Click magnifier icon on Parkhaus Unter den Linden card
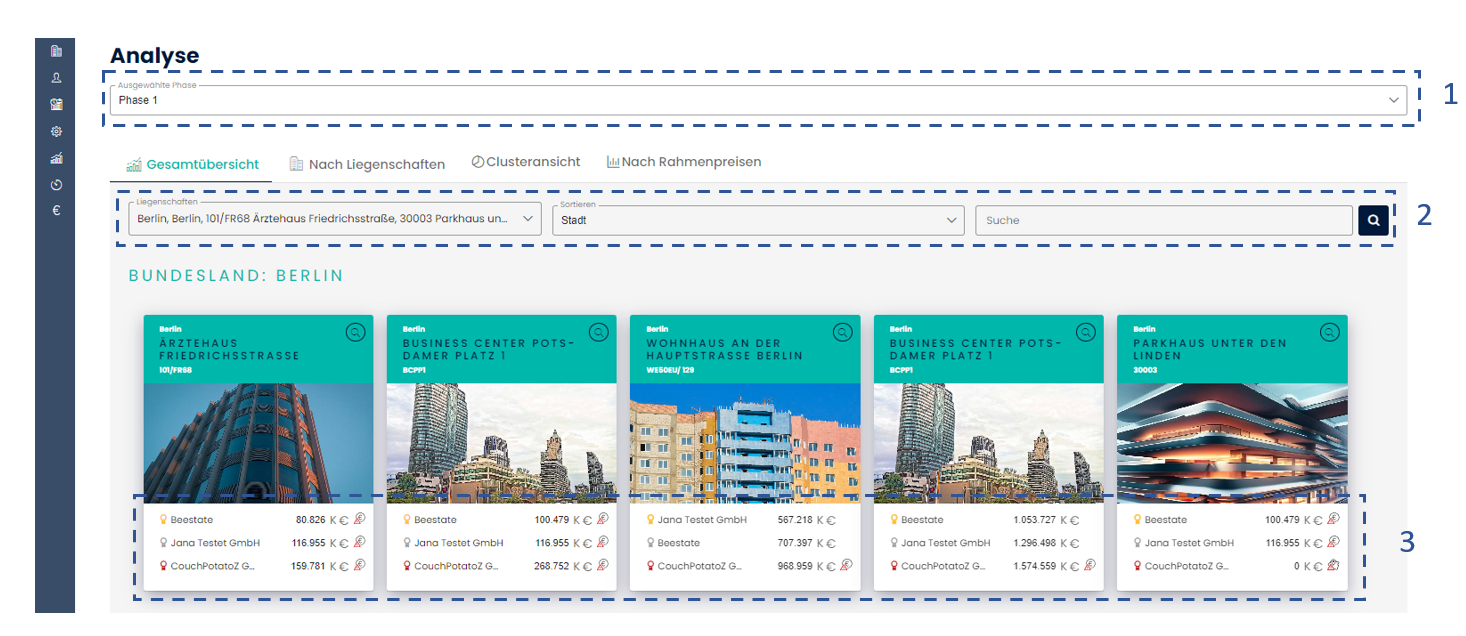The width and height of the screenshot is (1466, 636). coord(1328,333)
